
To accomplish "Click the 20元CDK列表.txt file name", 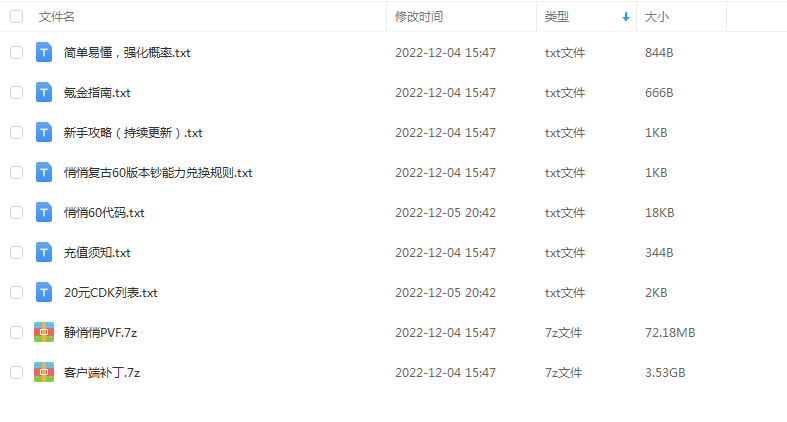I will click(x=110, y=293).
